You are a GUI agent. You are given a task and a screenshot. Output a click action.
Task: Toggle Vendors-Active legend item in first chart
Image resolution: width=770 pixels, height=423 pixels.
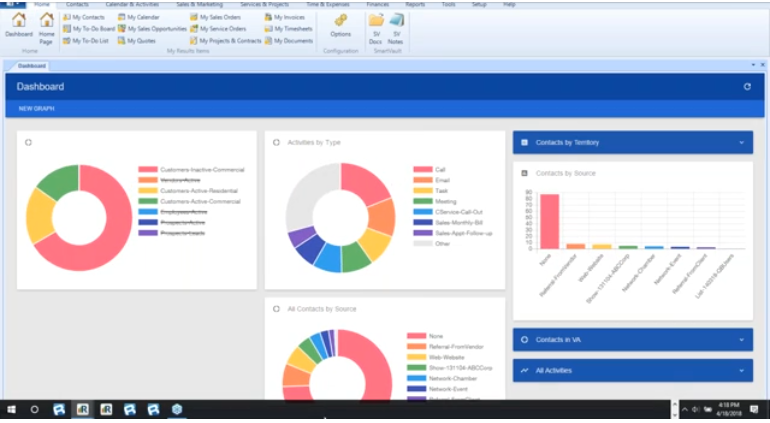point(179,180)
